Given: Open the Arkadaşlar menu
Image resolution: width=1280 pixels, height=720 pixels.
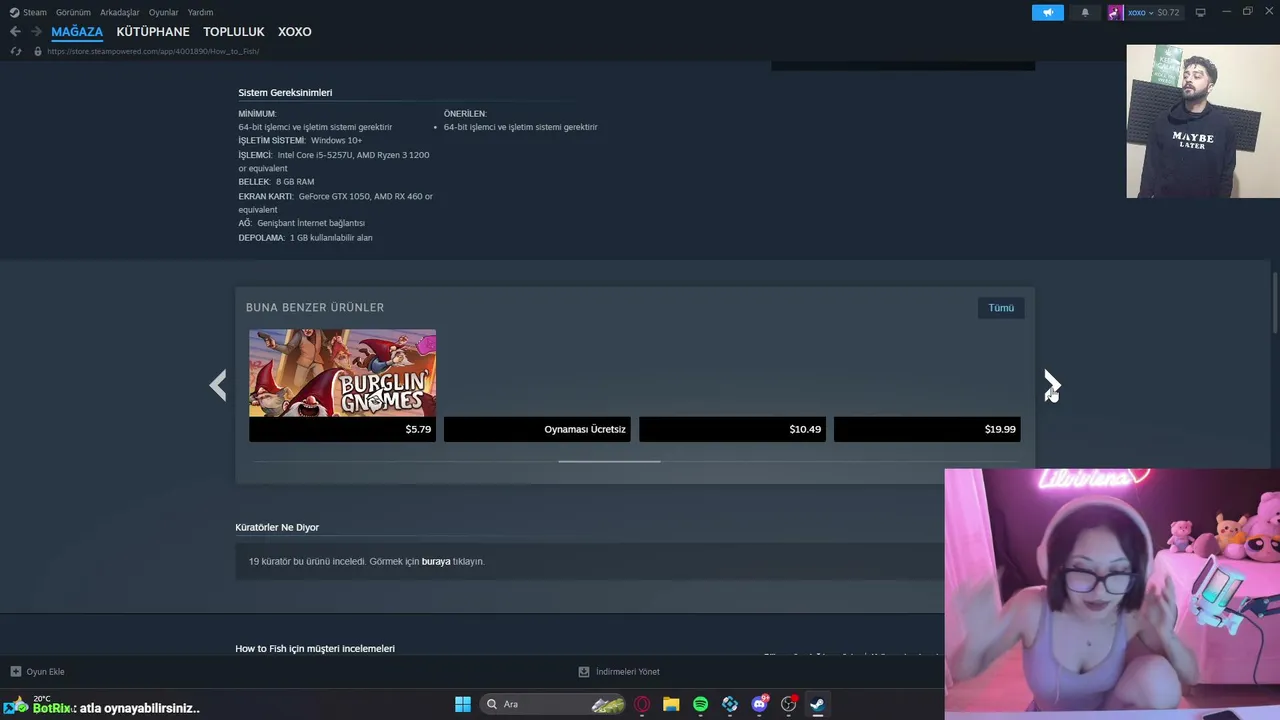Looking at the screenshot, I should click(x=120, y=12).
